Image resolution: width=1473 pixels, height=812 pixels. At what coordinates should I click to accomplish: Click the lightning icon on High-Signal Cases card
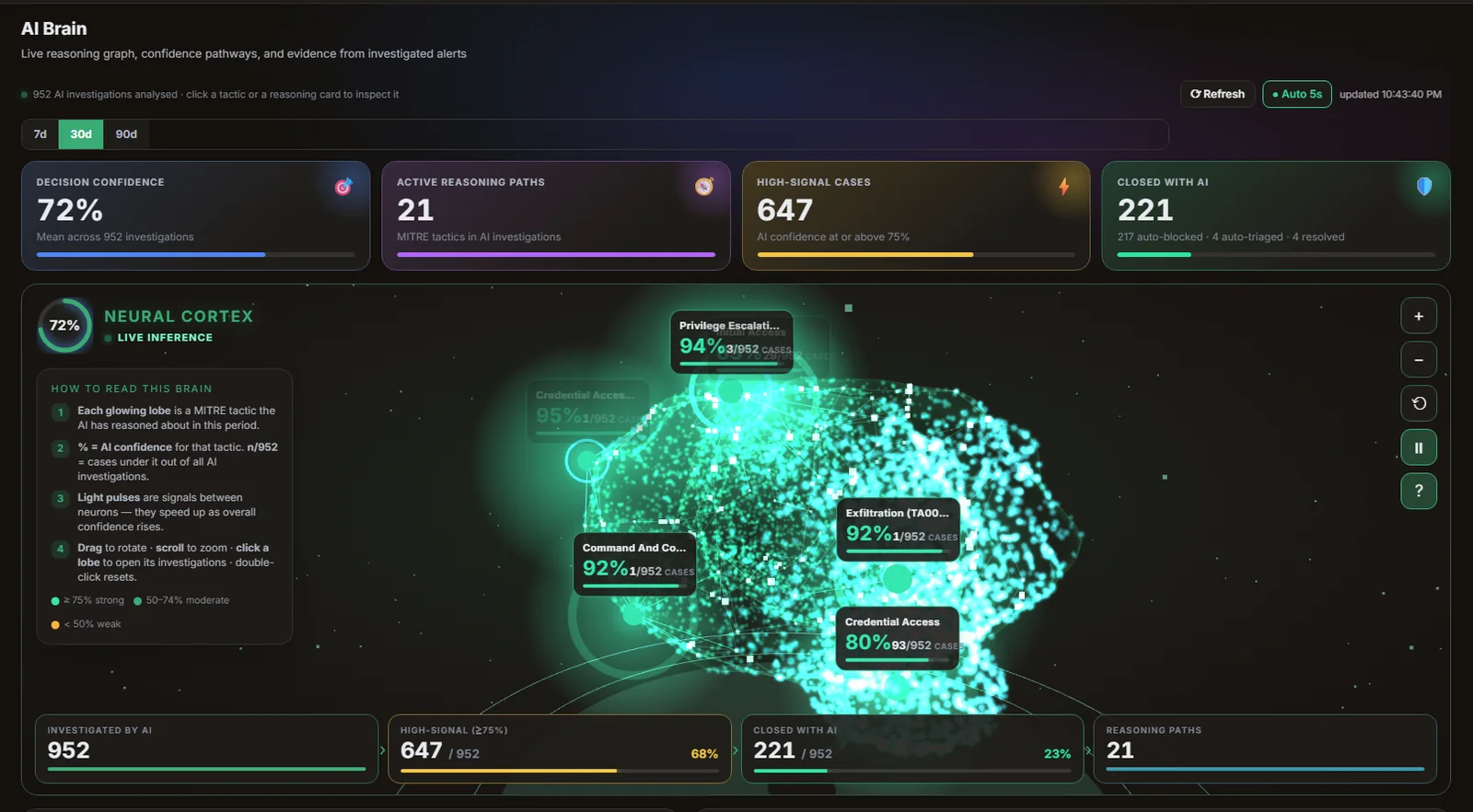tap(1064, 187)
